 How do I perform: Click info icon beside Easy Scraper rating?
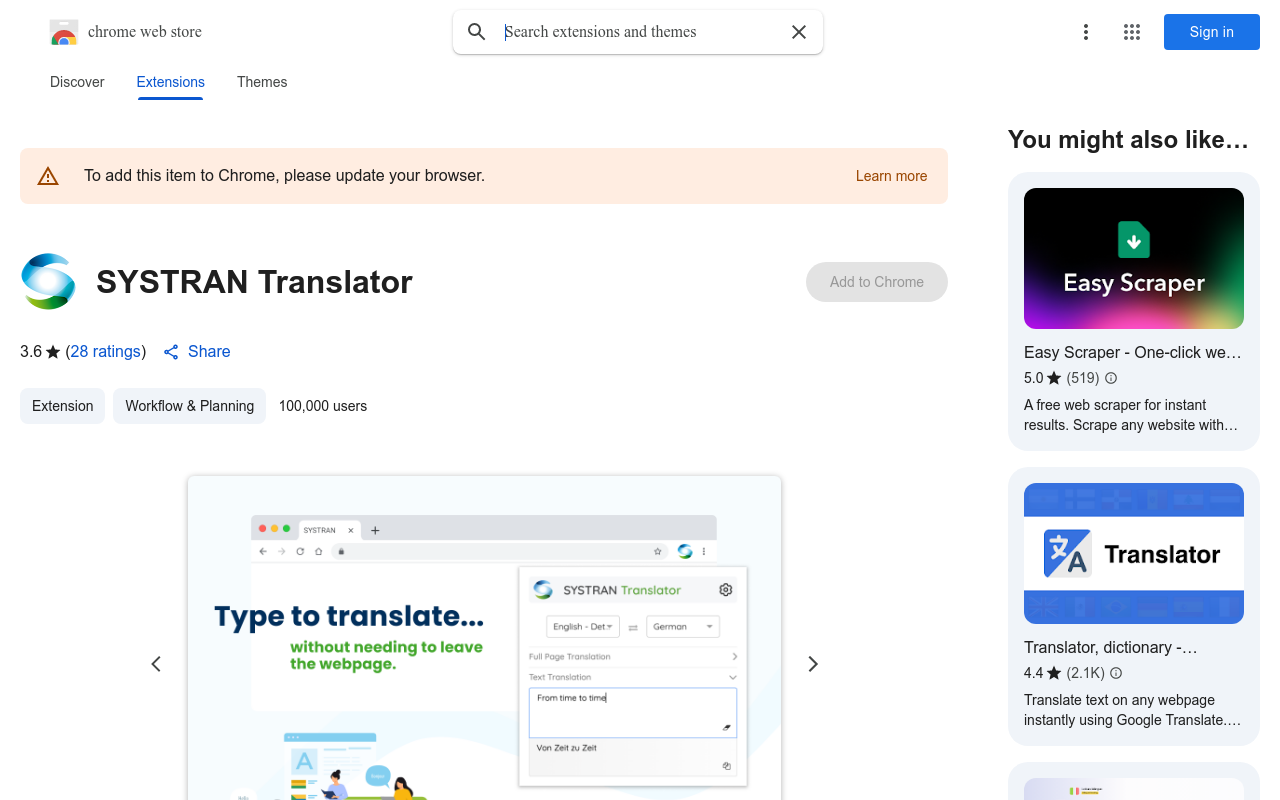pyautogui.click(x=1111, y=378)
